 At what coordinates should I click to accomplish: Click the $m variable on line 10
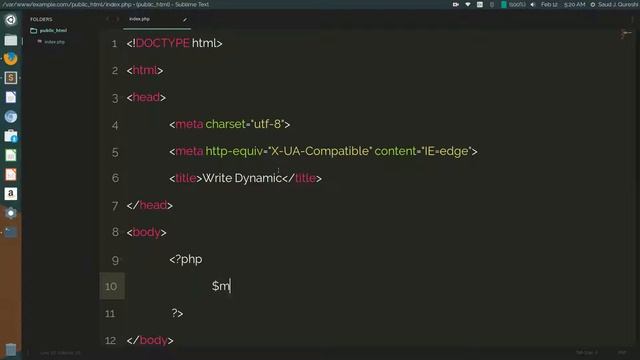(x=221, y=286)
